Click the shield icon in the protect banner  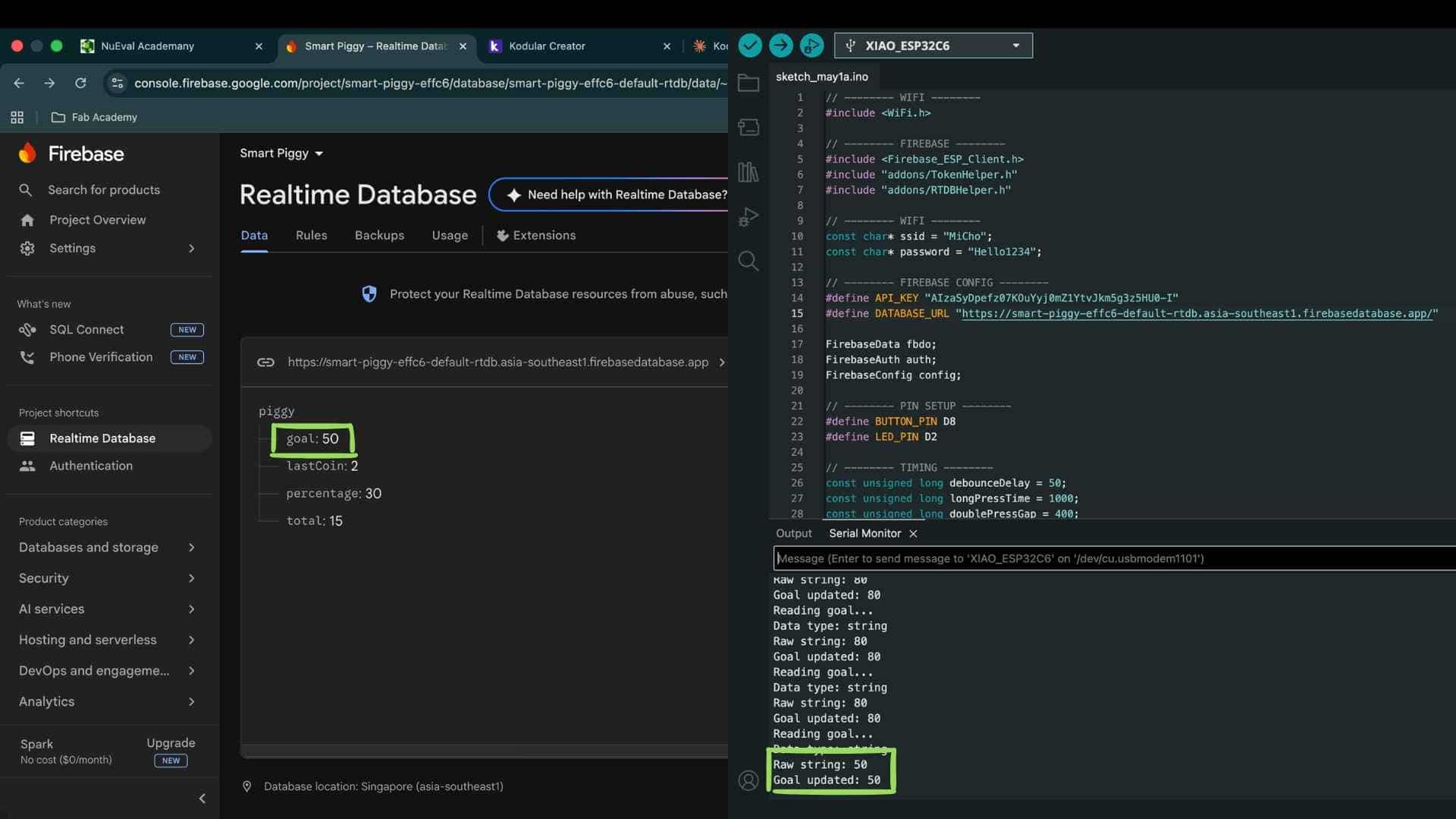pyautogui.click(x=369, y=294)
